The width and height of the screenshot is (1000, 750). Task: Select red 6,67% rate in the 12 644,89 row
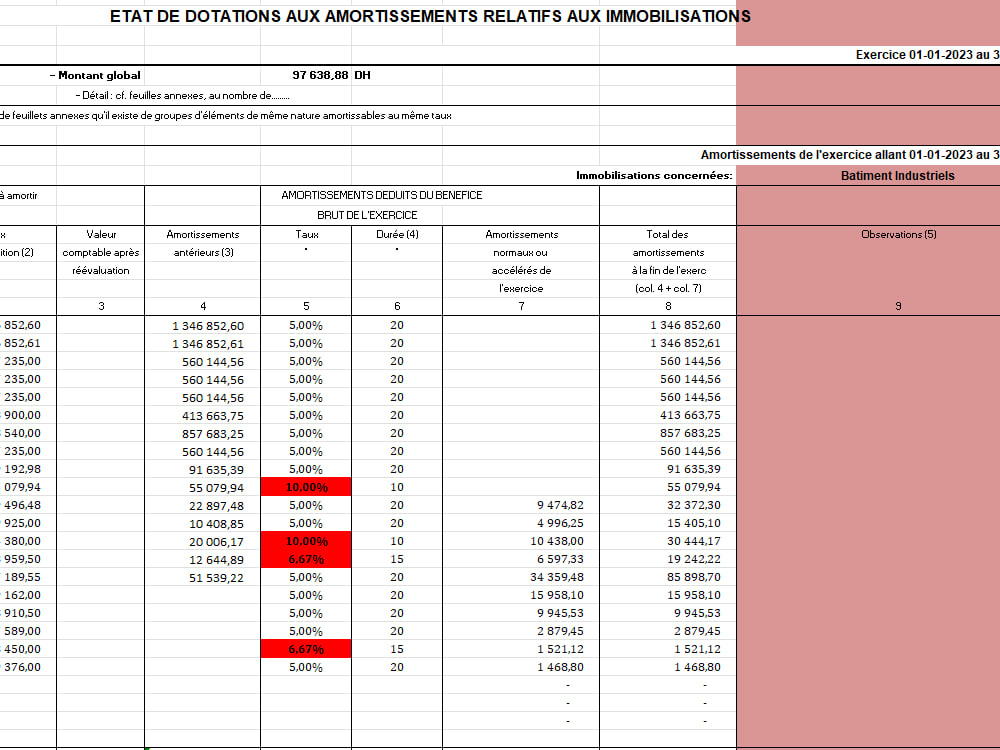pyautogui.click(x=306, y=559)
